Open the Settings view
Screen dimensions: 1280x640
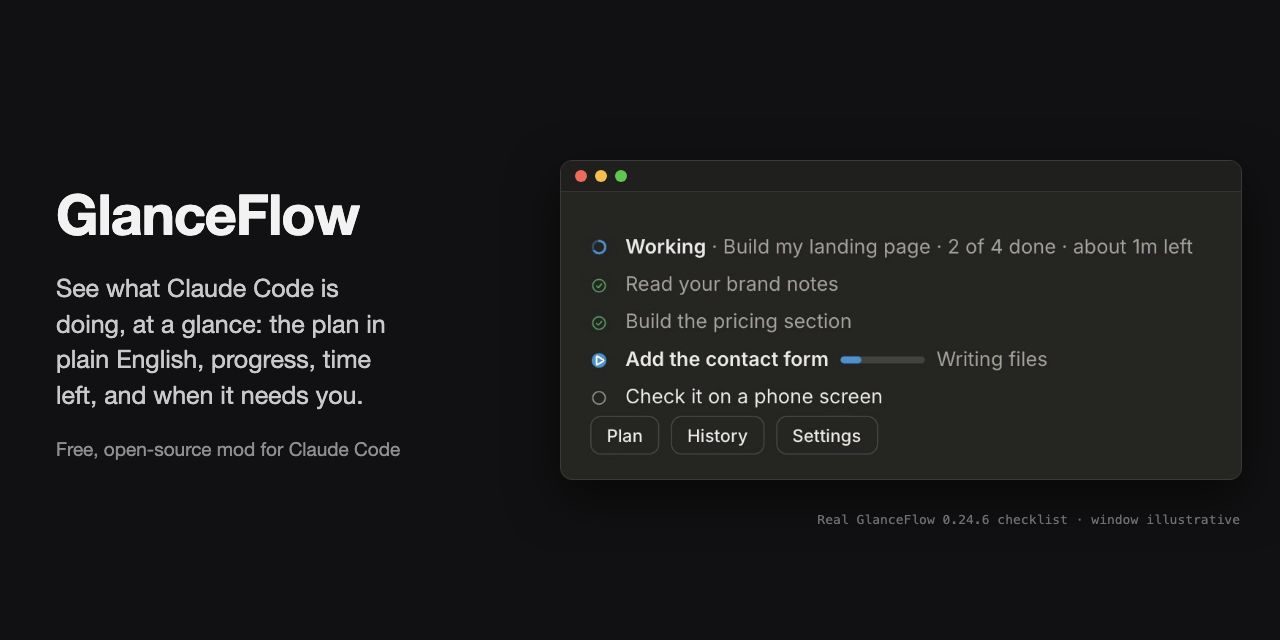tap(827, 436)
